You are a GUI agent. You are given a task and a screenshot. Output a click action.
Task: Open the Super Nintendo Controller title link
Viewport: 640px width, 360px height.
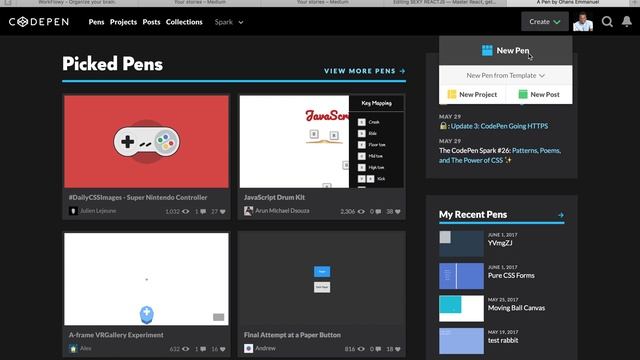click(138, 197)
